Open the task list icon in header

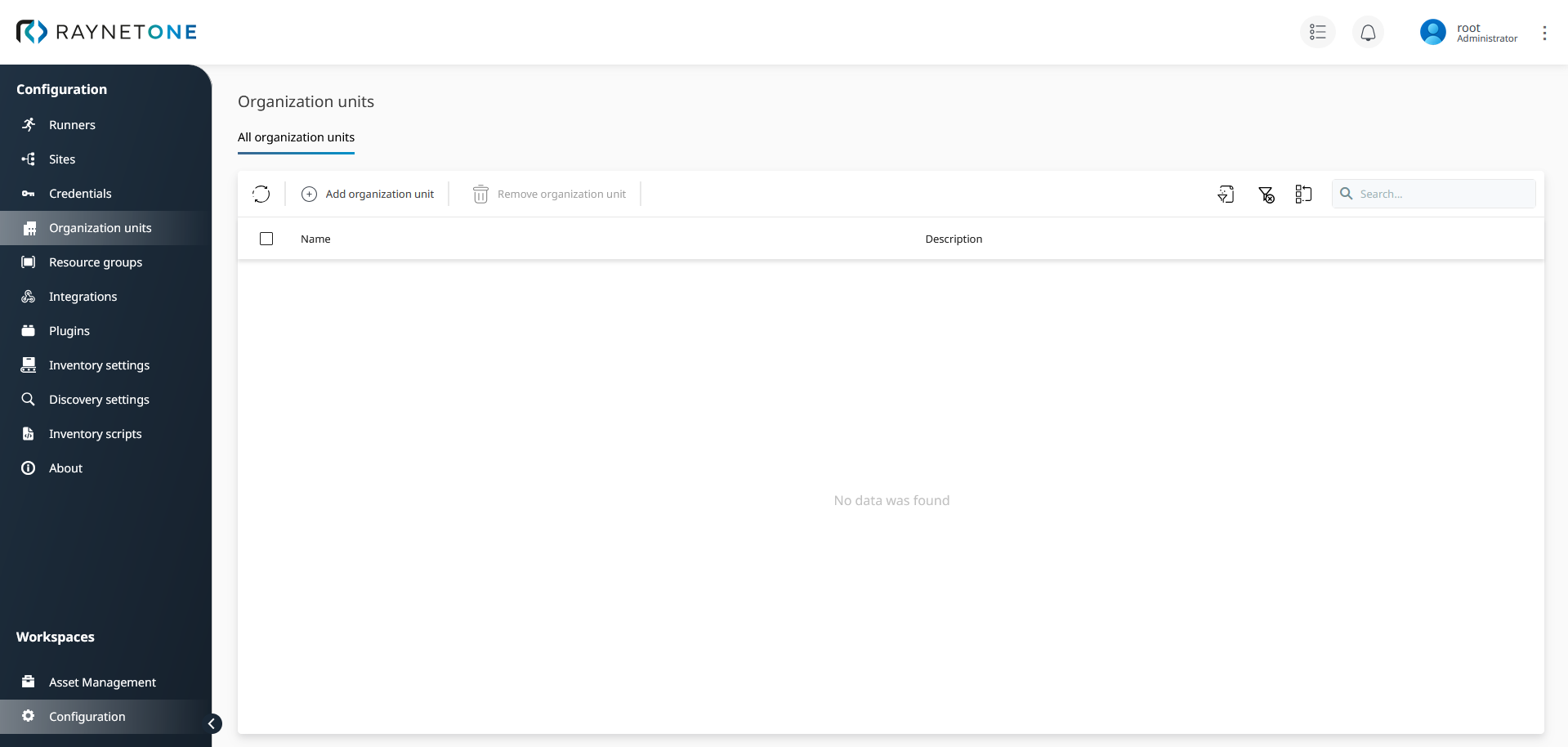click(1317, 33)
